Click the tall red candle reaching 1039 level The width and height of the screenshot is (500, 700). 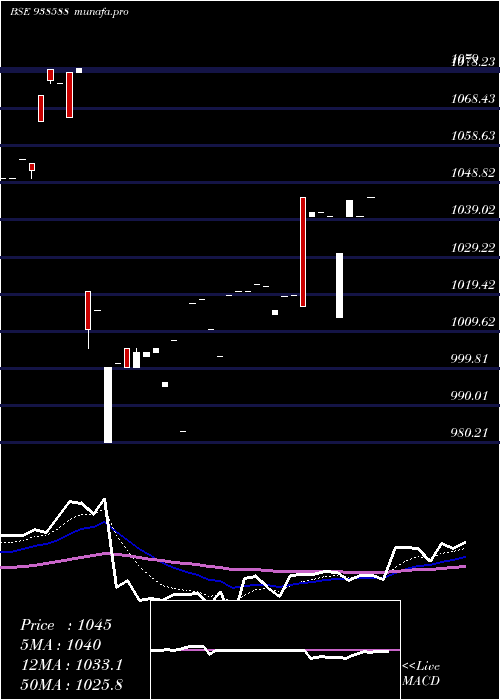tap(303, 252)
